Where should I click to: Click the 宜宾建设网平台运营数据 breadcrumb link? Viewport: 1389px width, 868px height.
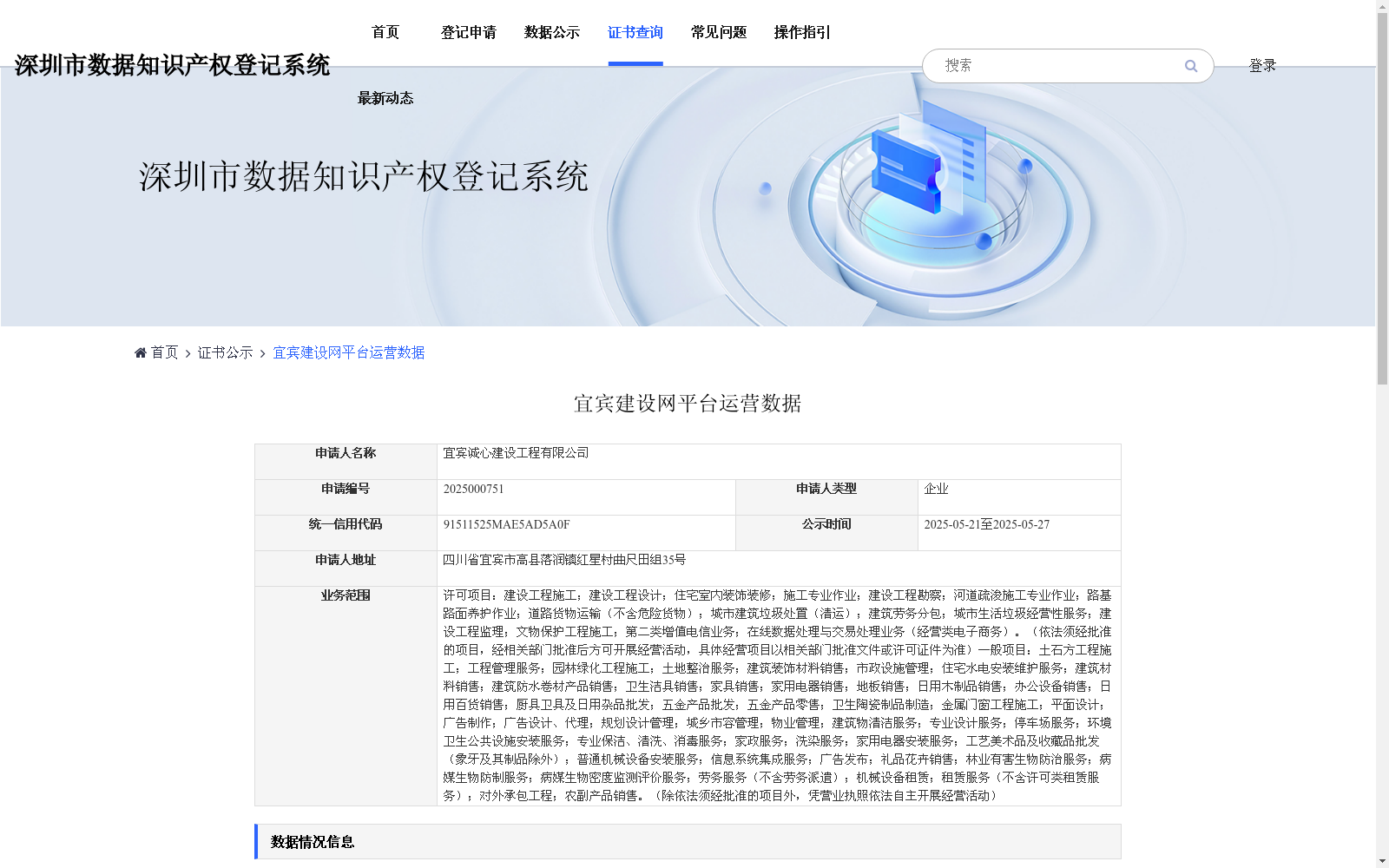349,352
